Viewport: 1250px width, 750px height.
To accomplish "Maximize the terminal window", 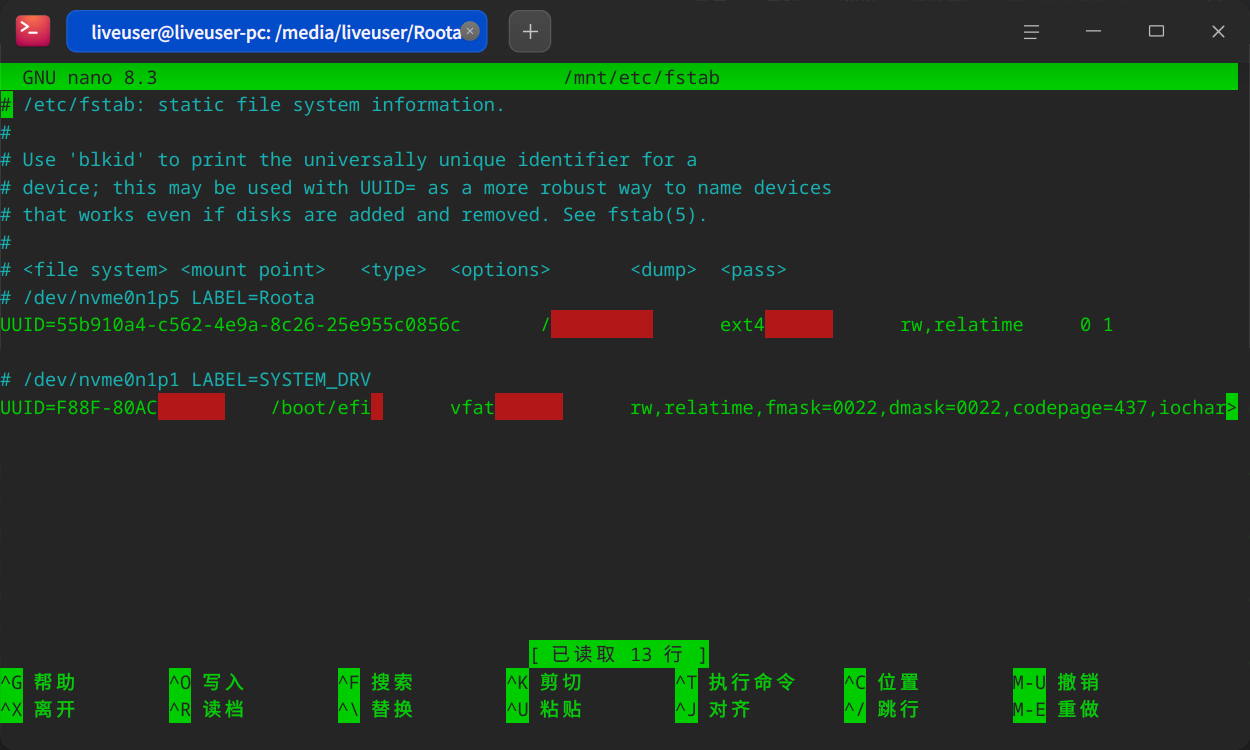I will pyautogui.click(x=1156, y=32).
